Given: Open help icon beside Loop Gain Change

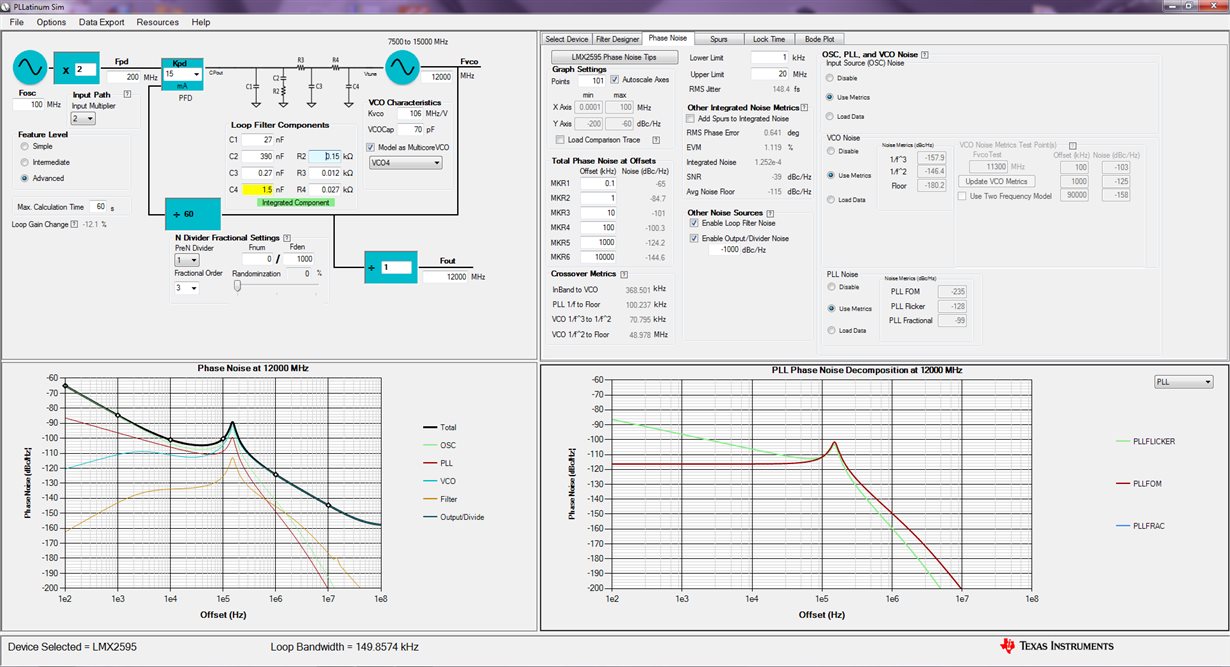Looking at the screenshot, I should pyautogui.click(x=75, y=224).
